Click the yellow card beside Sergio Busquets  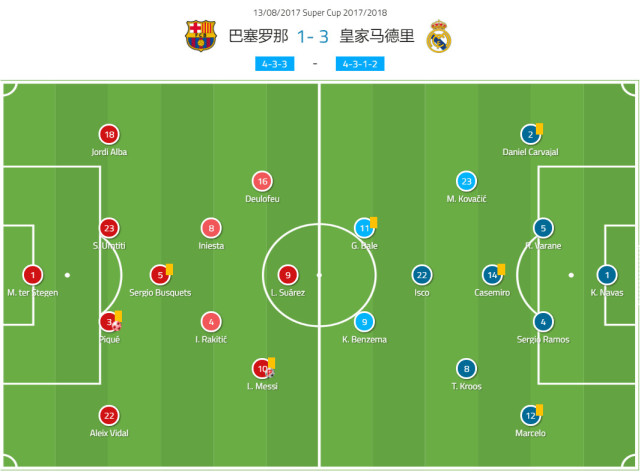170,268
